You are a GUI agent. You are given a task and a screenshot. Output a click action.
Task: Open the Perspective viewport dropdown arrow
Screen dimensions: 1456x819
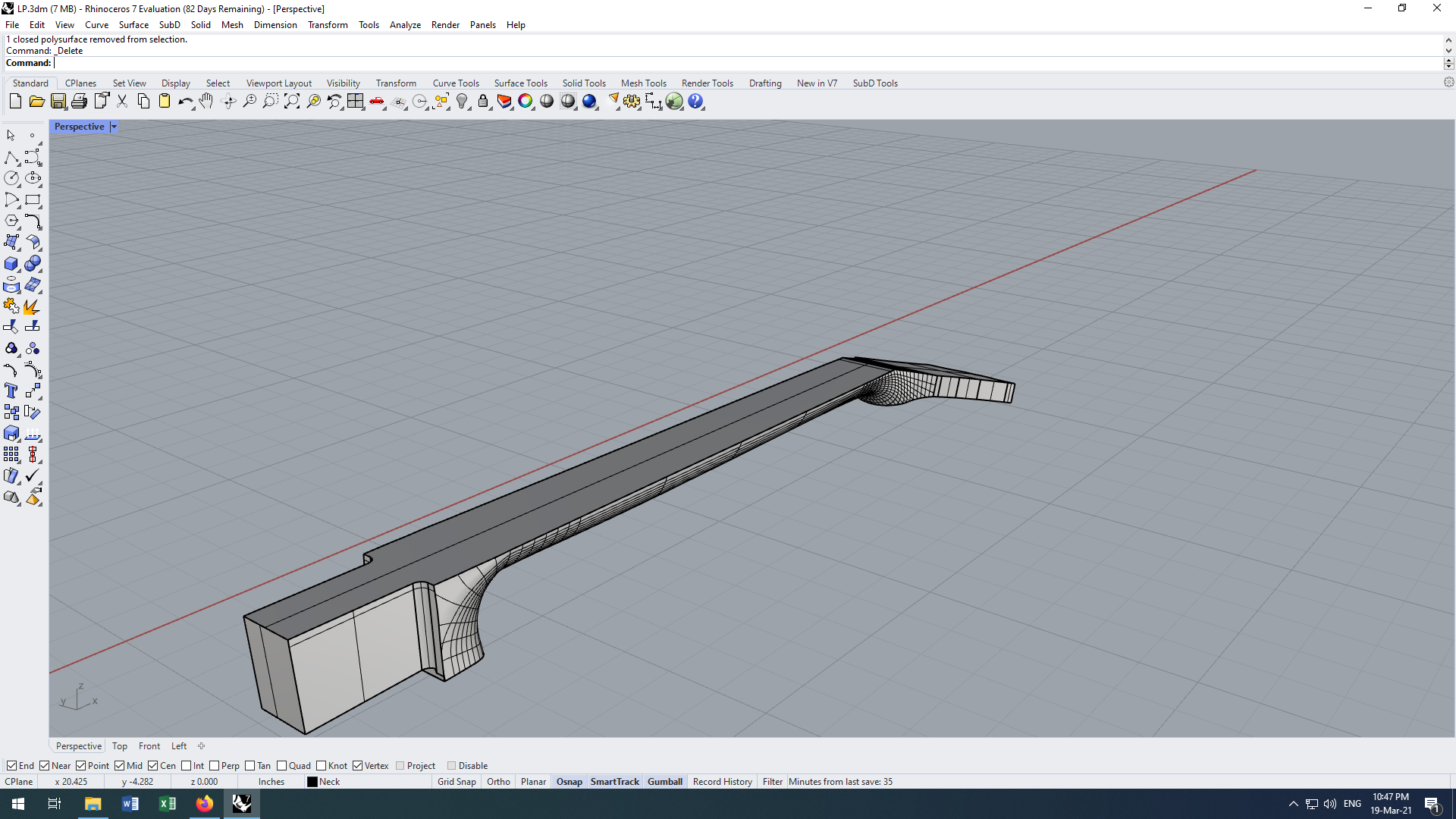(x=114, y=127)
